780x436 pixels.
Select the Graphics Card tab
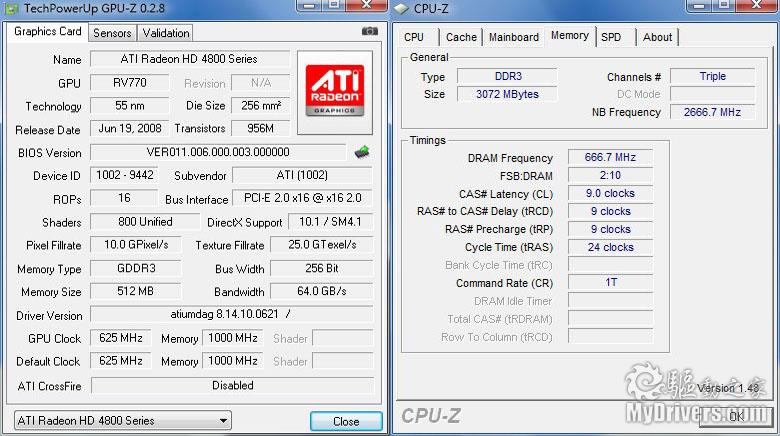(47, 31)
